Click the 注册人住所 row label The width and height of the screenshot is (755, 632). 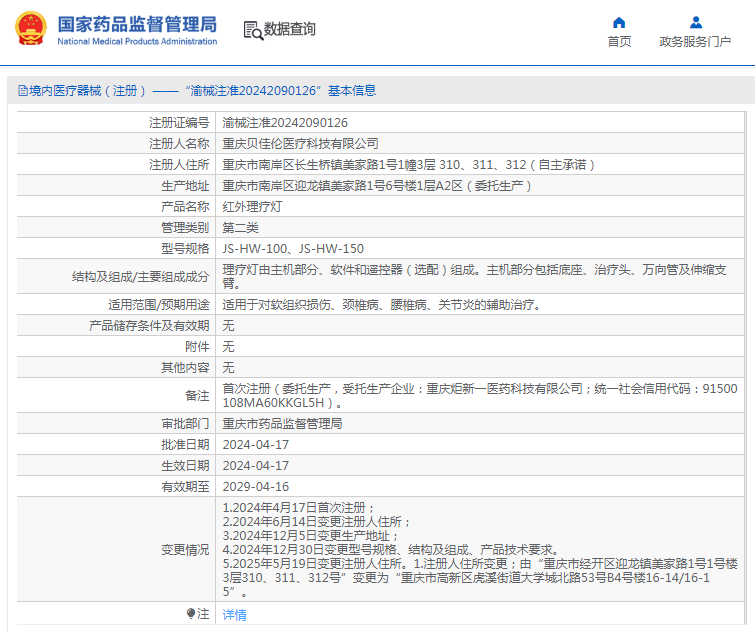coord(179,165)
